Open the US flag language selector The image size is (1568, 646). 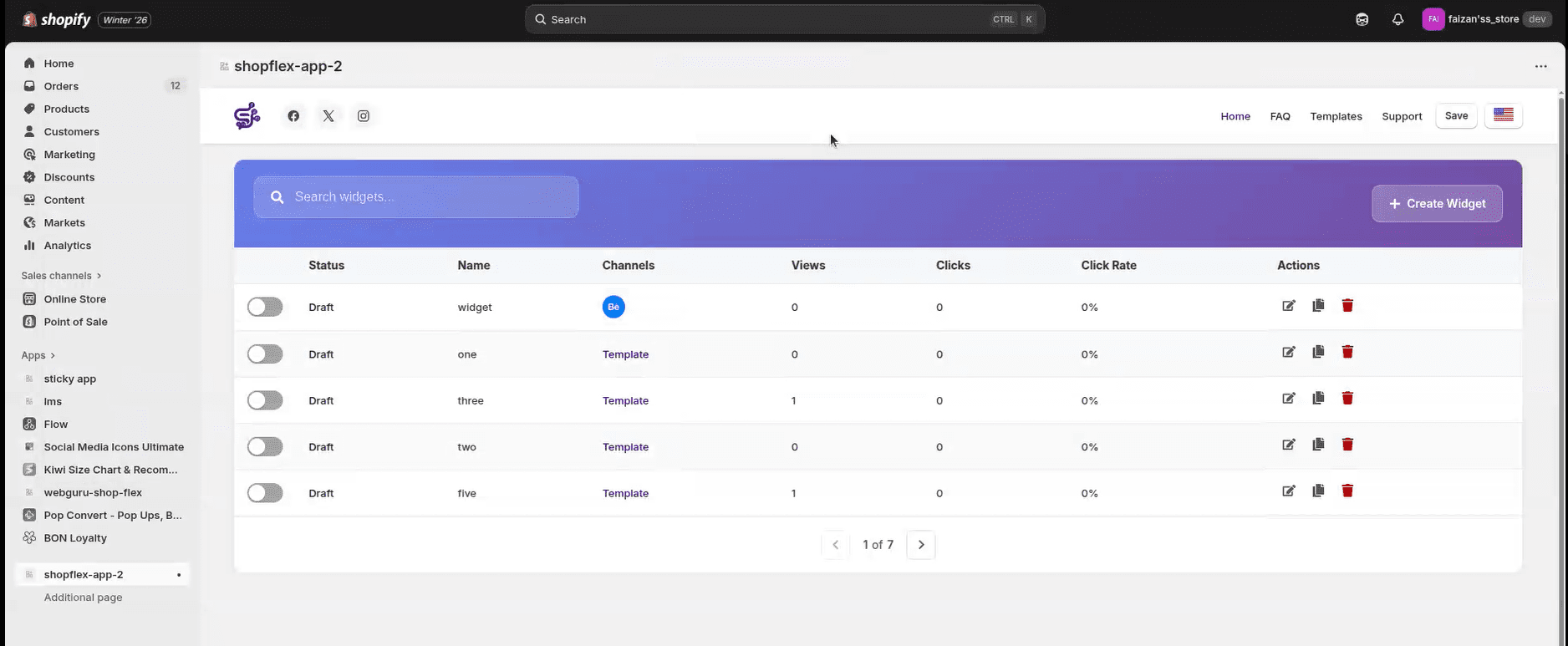click(1503, 116)
